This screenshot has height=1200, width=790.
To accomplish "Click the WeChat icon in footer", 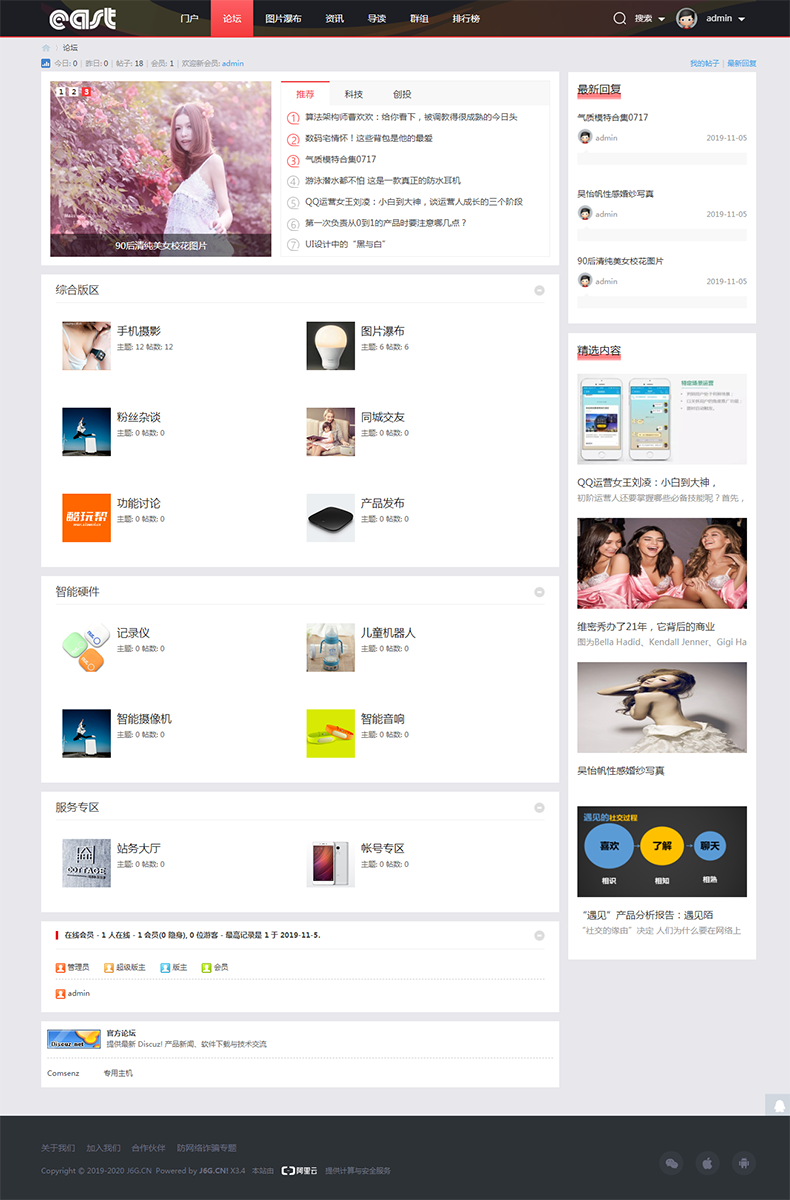I will (672, 1163).
